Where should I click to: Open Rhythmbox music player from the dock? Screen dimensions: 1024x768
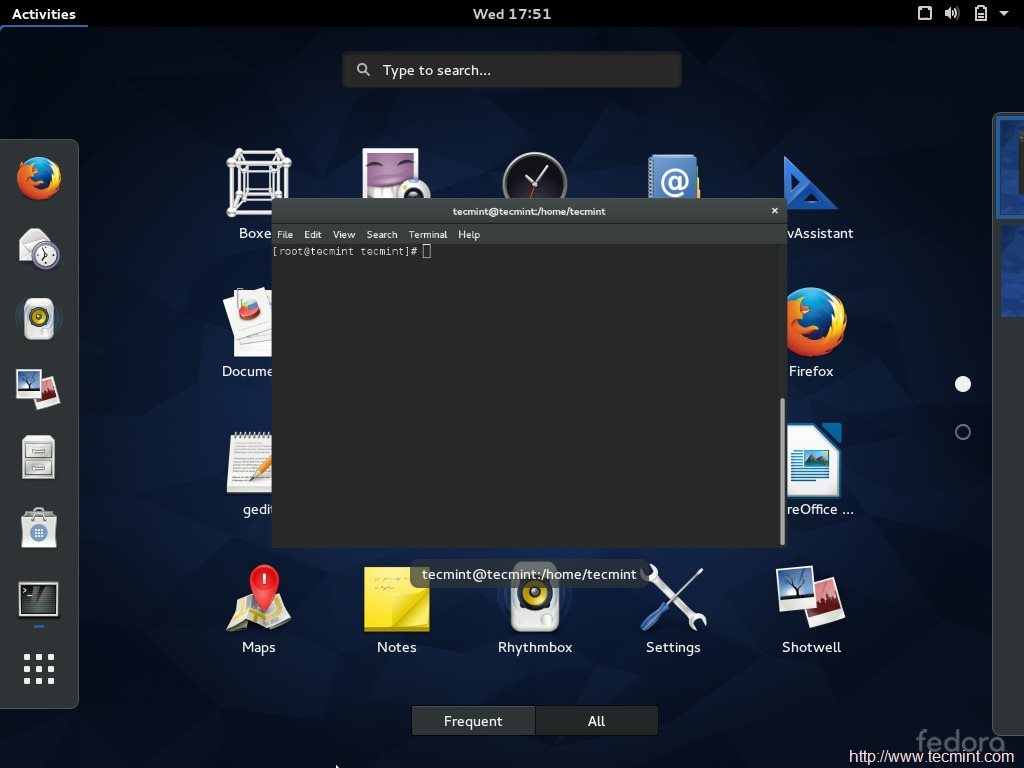[x=38, y=319]
